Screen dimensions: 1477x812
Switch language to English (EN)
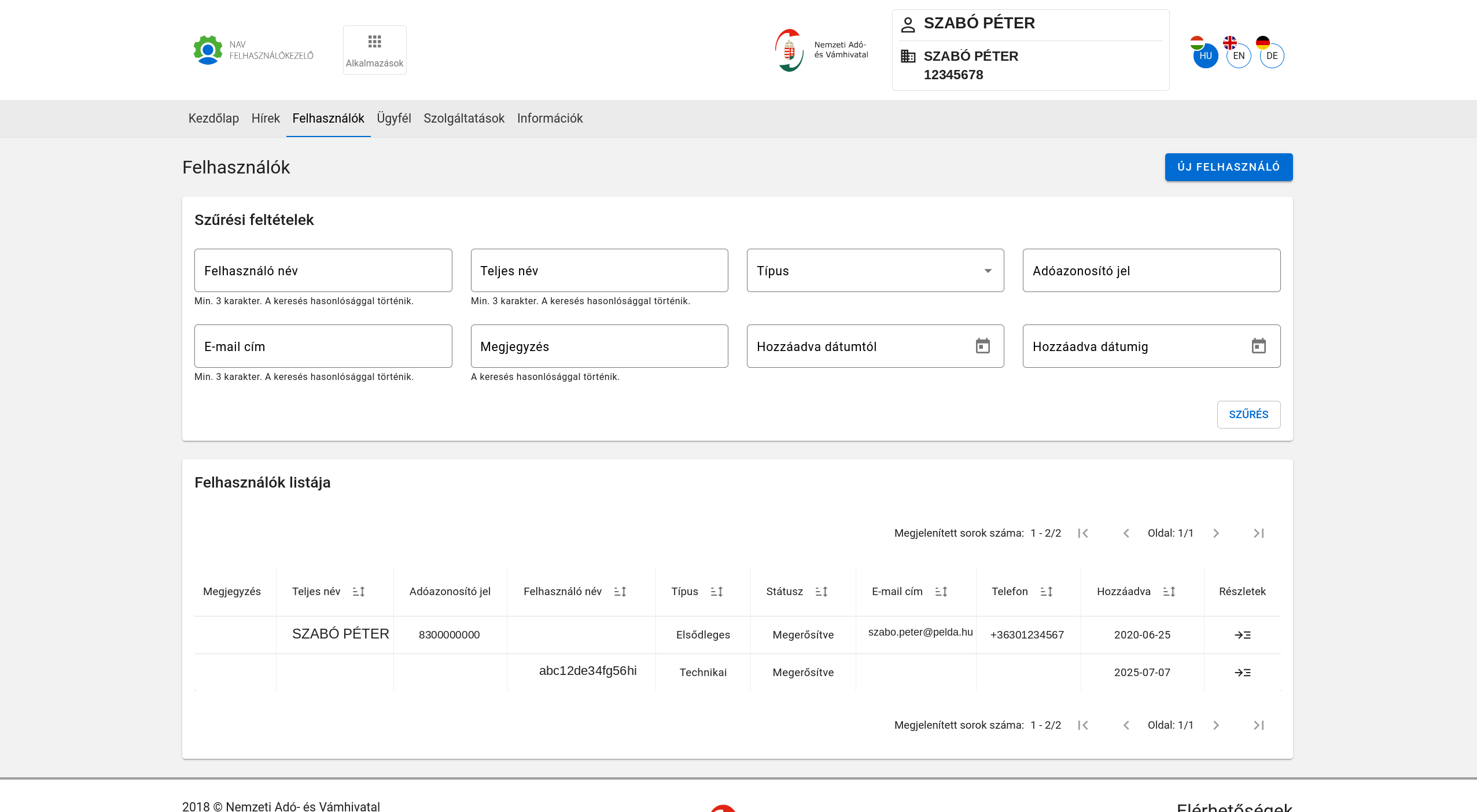point(1239,56)
